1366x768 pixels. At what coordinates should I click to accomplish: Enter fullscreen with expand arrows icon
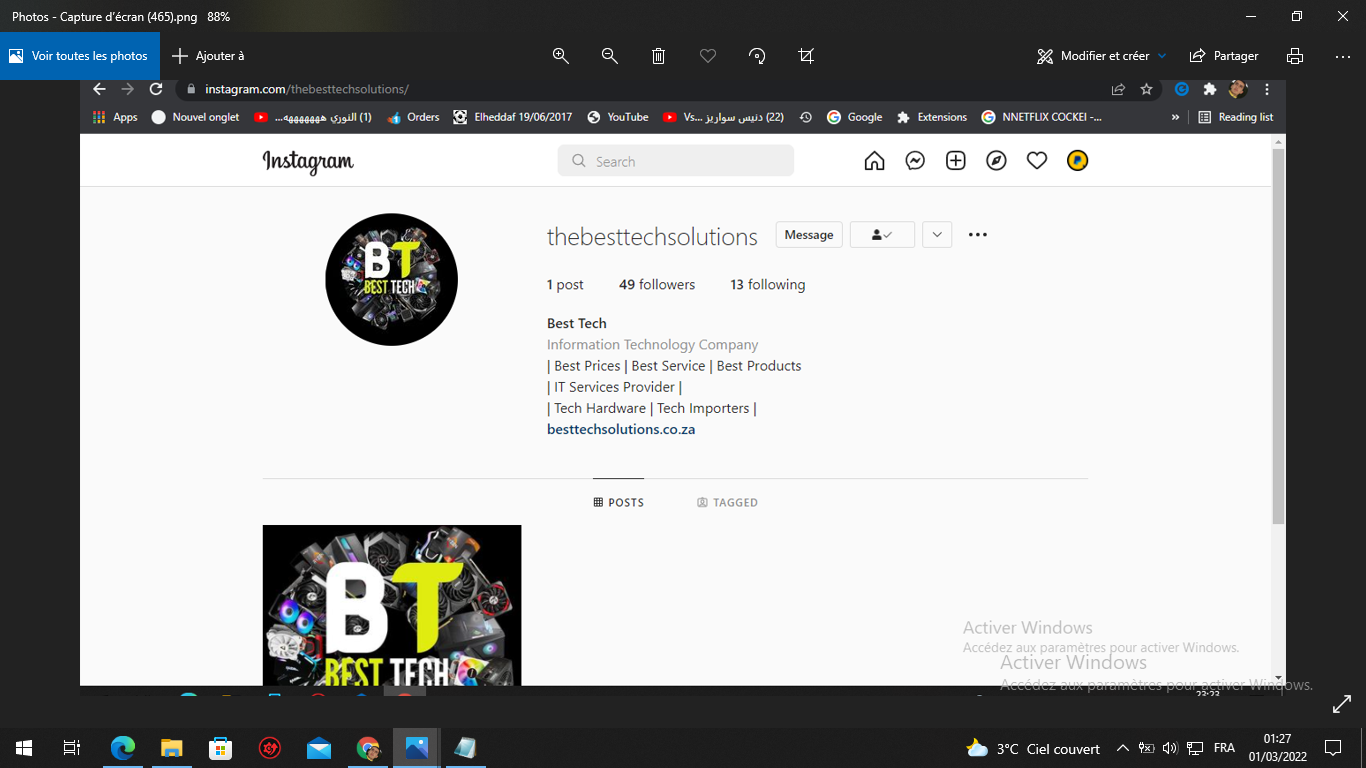[1342, 705]
